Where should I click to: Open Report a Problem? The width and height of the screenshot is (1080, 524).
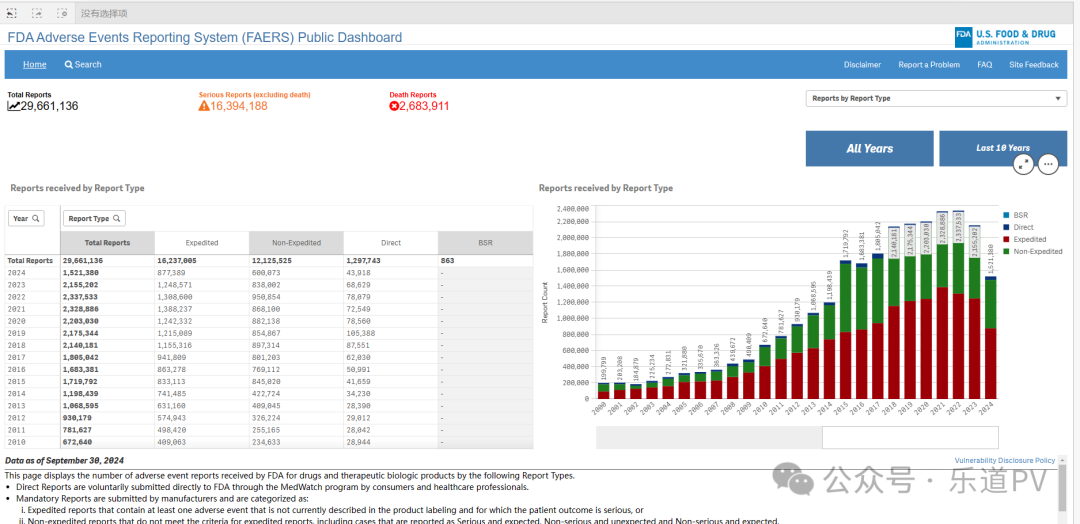coord(929,65)
